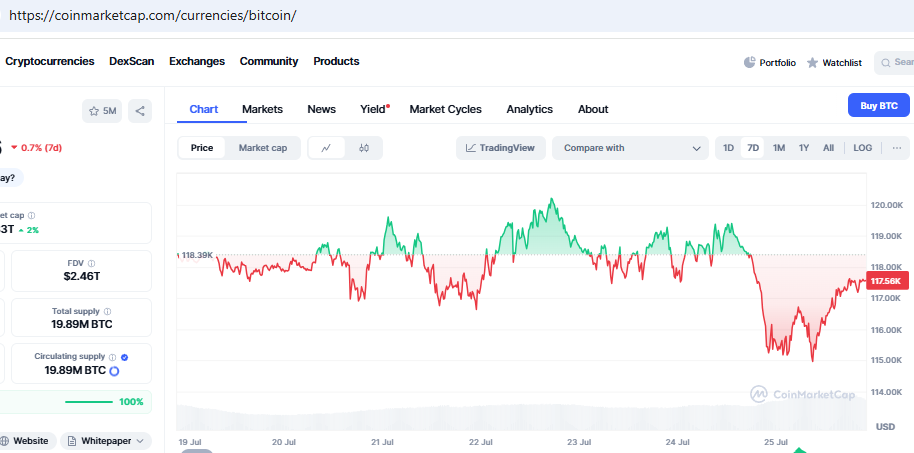
Task: Open Watchlist from the header
Action: [834, 62]
